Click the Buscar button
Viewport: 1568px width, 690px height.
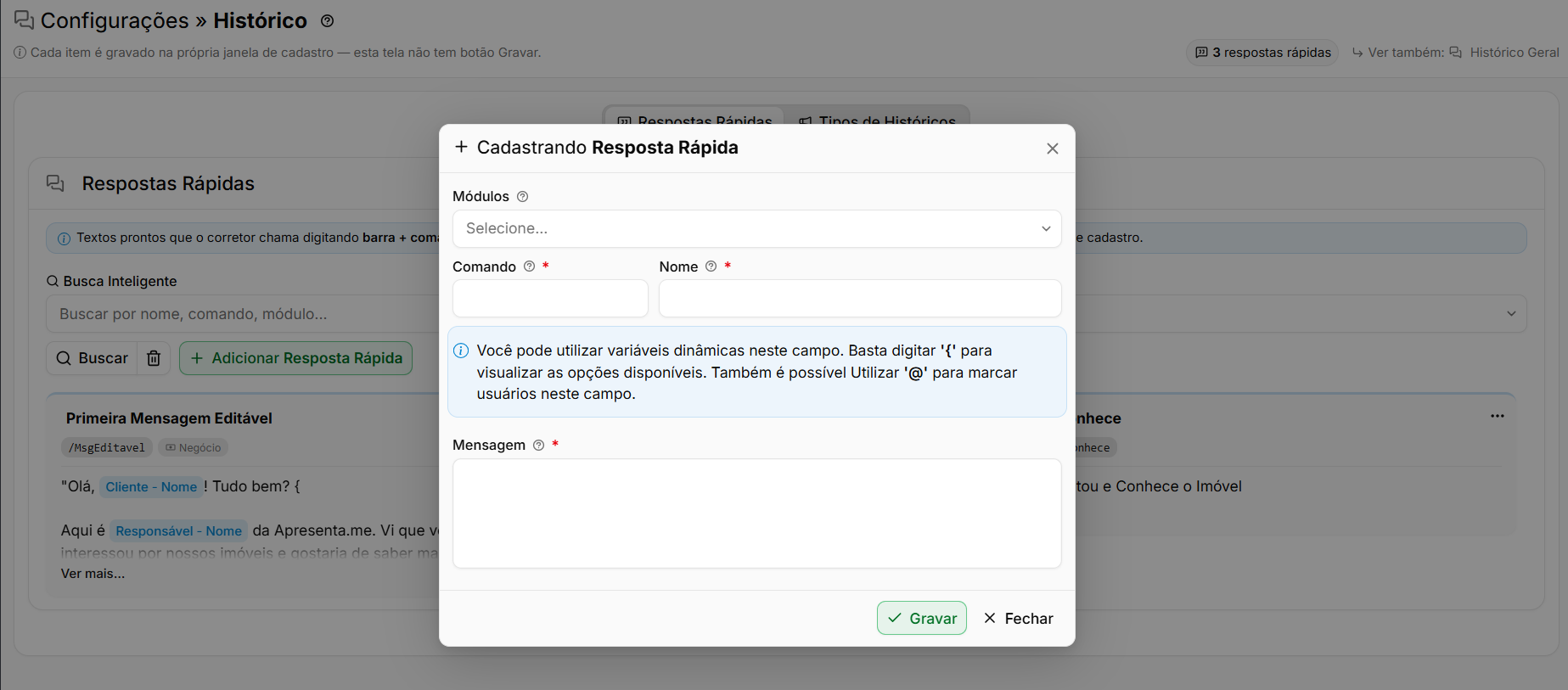point(92,358)
